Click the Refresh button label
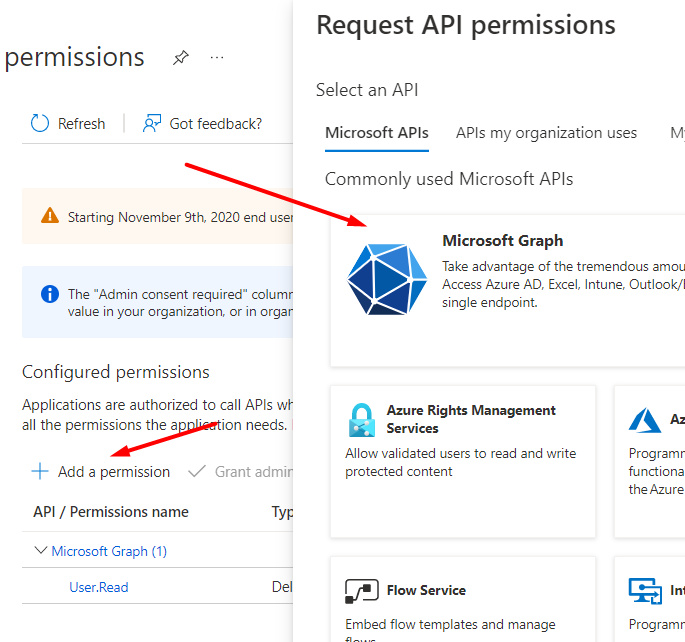The image size is (685, 642). click(81, 124)
